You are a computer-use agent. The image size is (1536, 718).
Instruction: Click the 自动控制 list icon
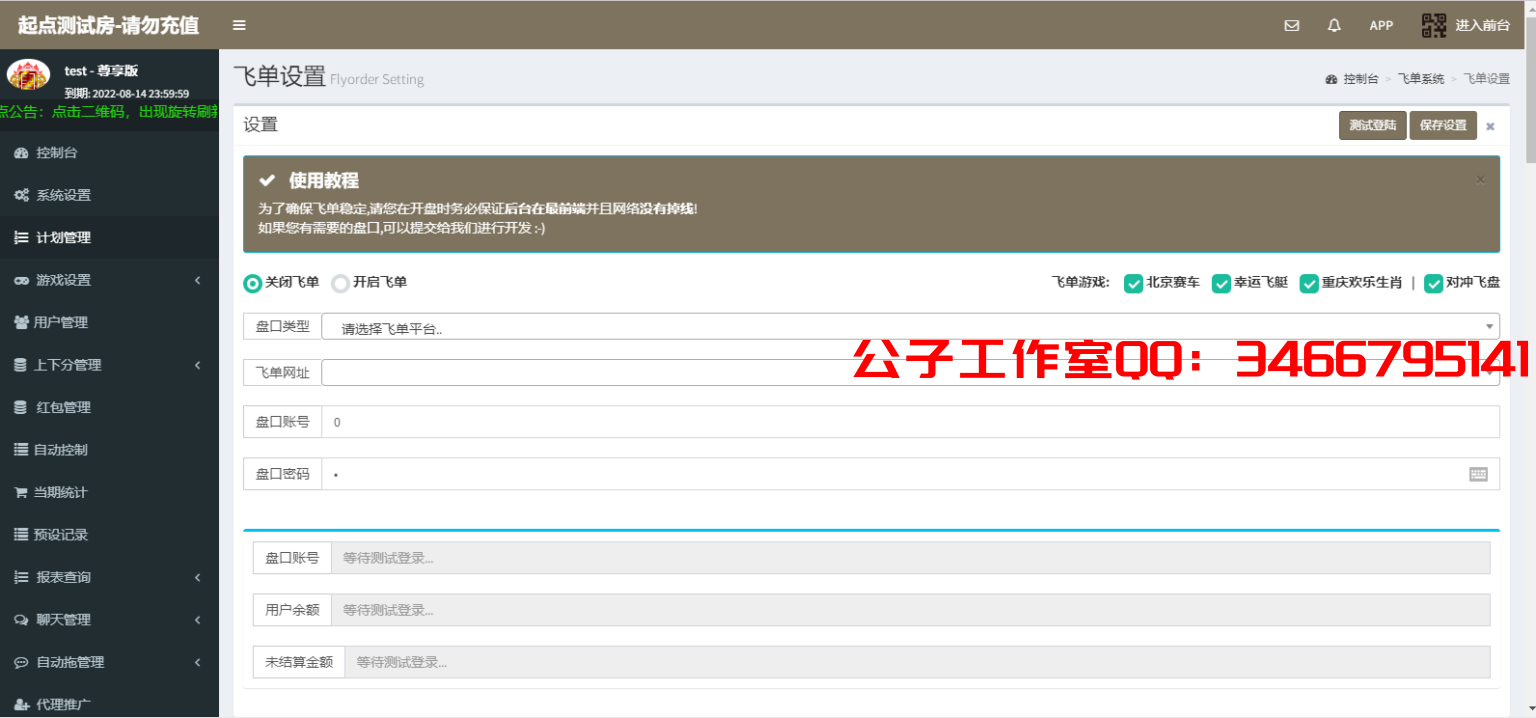21,450
